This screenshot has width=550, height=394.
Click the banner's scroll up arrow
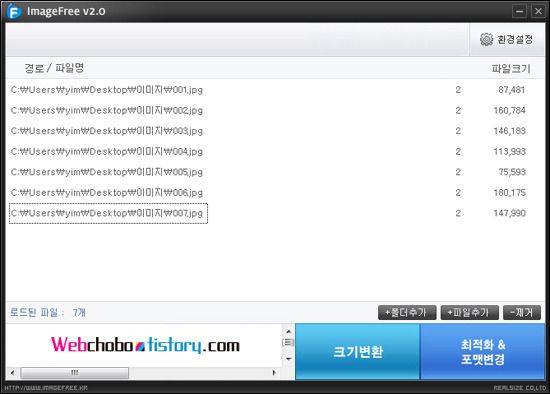(x=288, y=331)
